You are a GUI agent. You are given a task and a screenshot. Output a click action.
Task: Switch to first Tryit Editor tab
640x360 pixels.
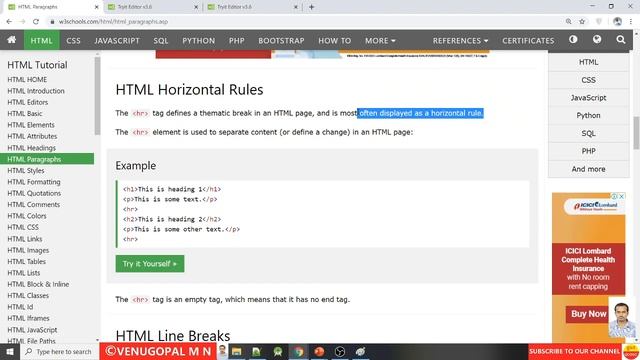(x=152, y=7)
